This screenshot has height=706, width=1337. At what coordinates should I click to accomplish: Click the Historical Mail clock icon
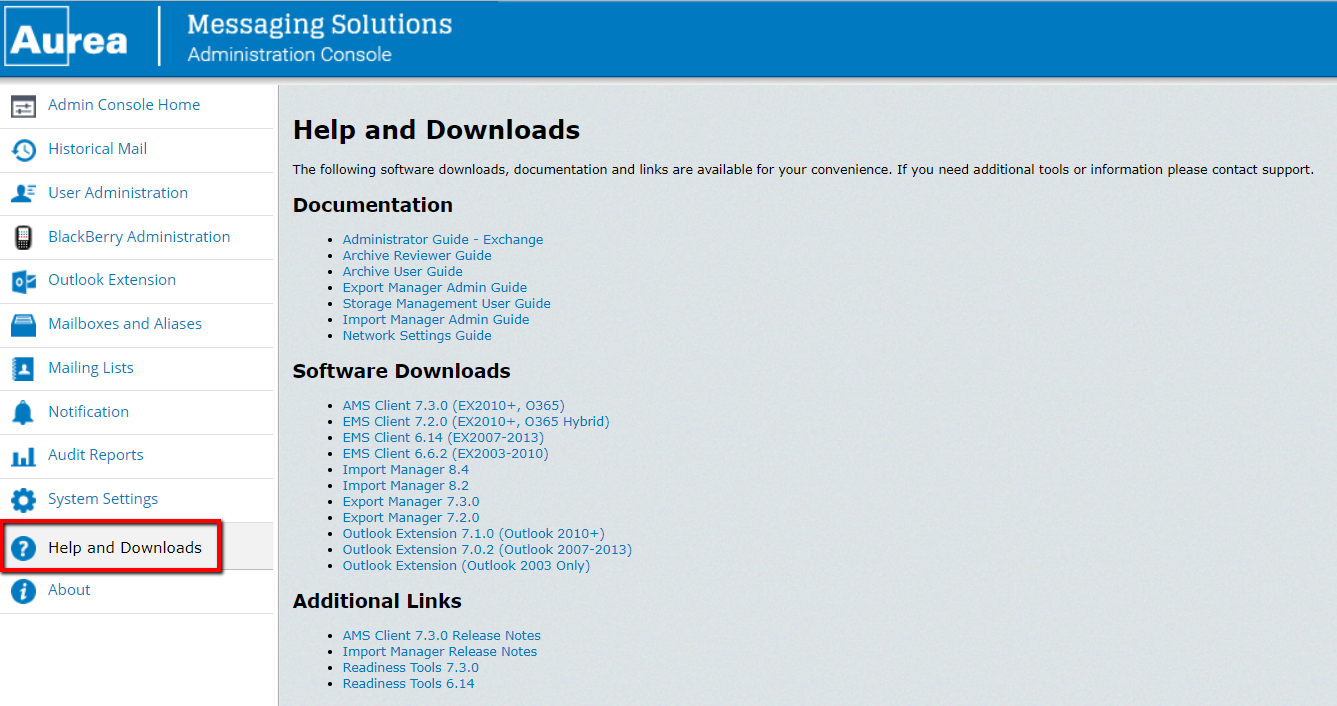click(23, 150)
